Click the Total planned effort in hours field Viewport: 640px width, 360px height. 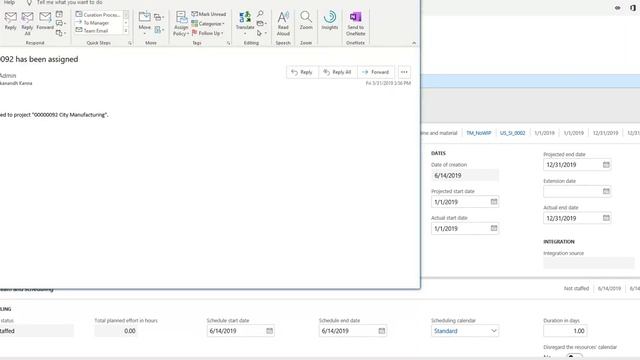click(116, 331)
